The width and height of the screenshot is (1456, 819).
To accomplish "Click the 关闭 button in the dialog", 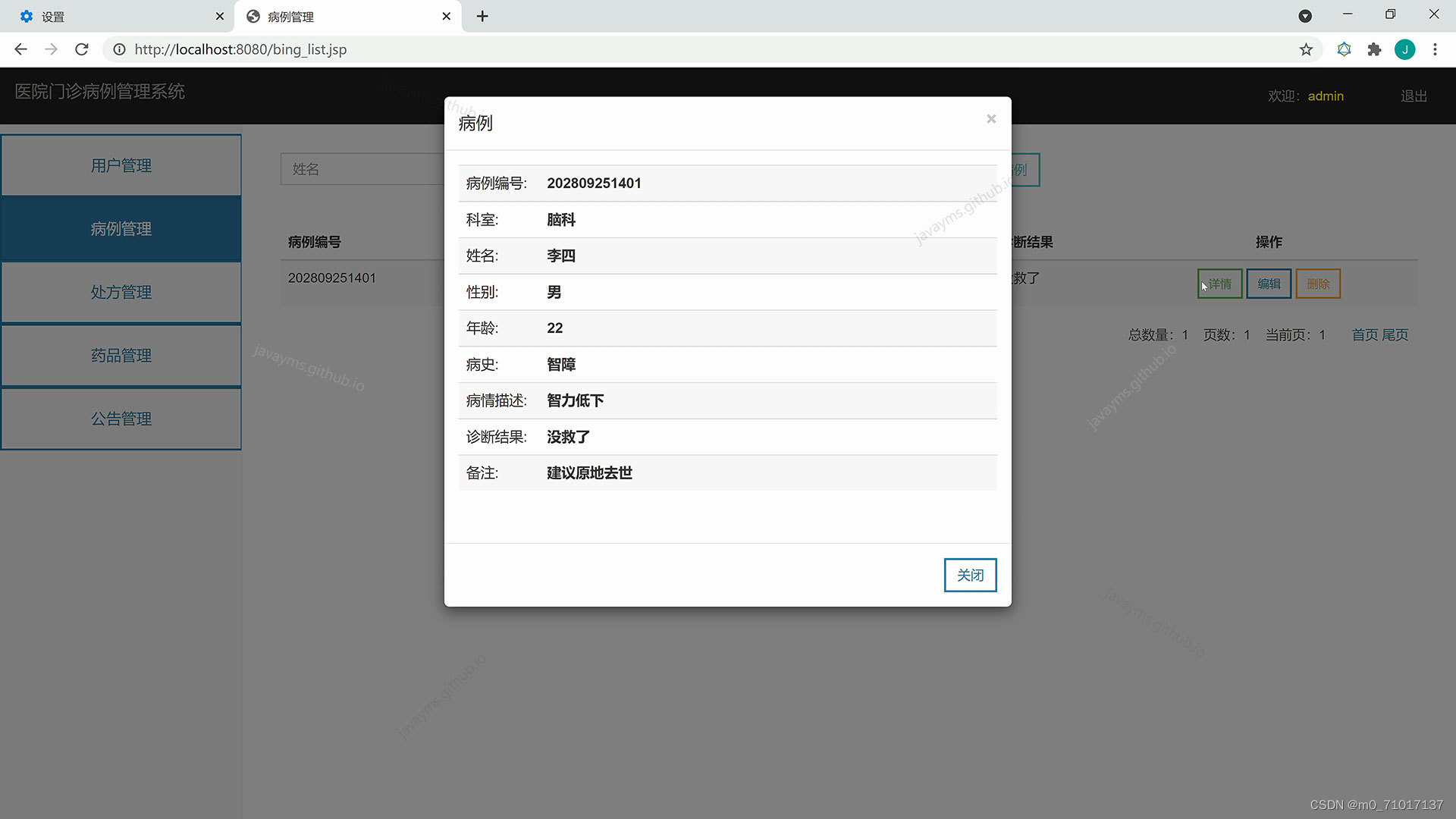I will (970, 575).
